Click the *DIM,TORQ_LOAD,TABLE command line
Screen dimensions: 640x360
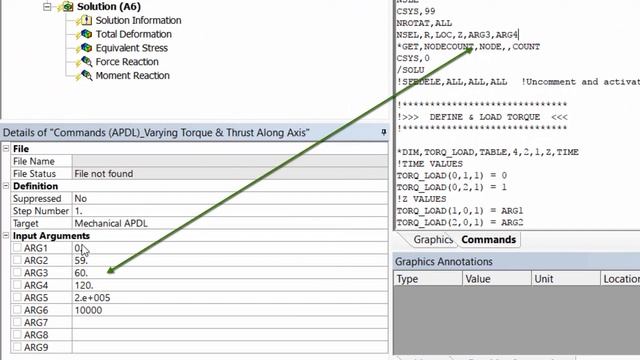[x=488, y=152]
